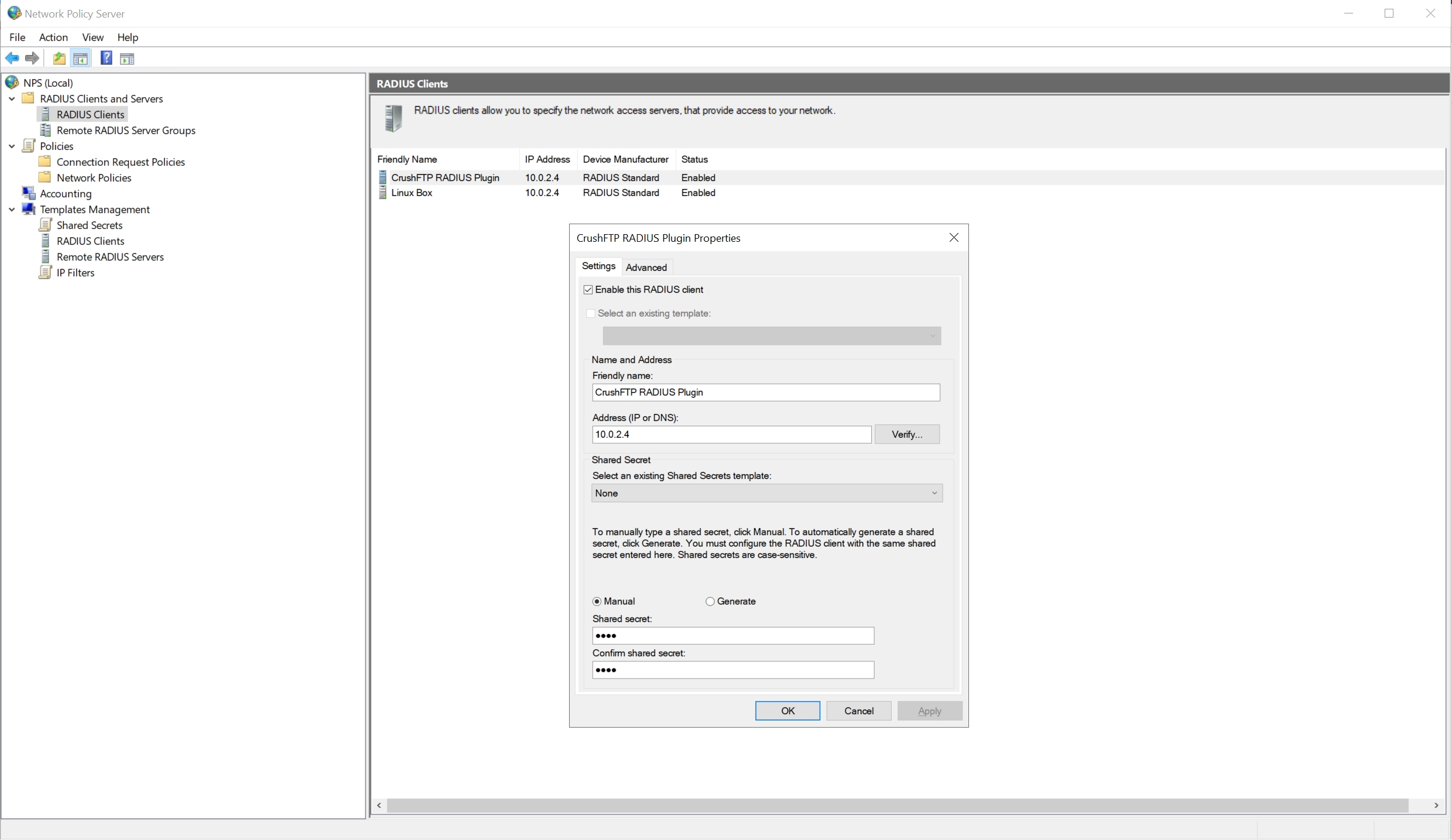Screen dimensions: 1452x840
Task: Open the View menu
Action: [x=93, y=37]
